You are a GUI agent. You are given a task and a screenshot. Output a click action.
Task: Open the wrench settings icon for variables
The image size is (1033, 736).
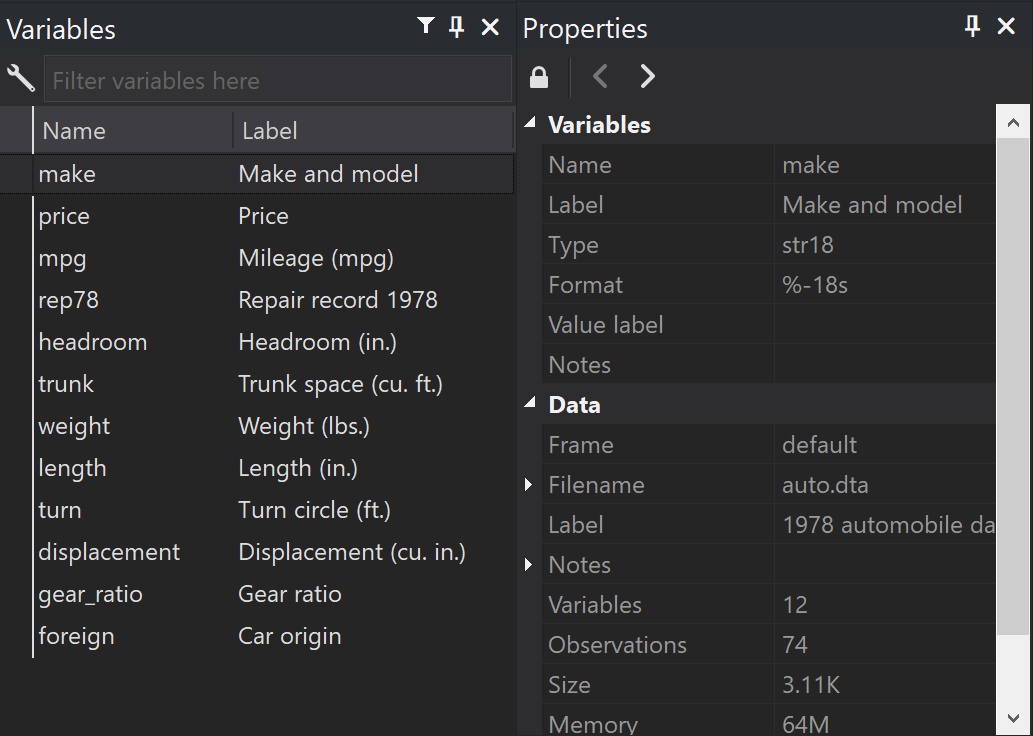tap(20, 79)
